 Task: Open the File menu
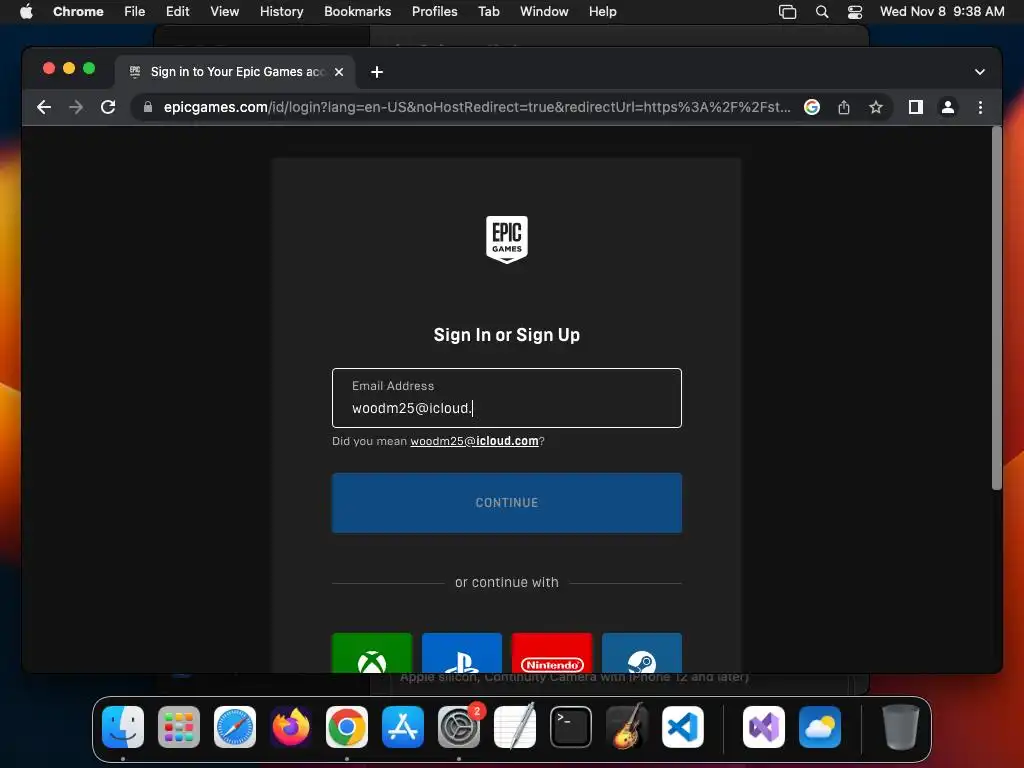tap(135, 12)
